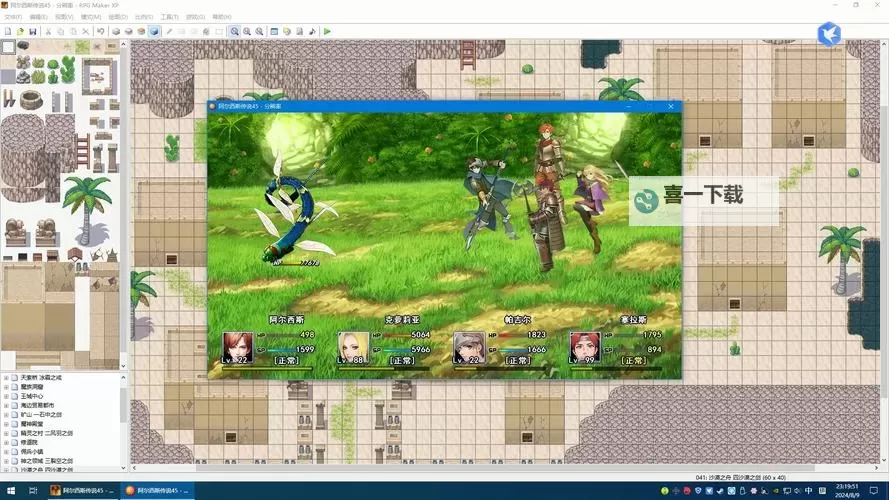The image size is (889, 500).
Task: Select the Pencil drawing tool
Action: [x=168, y=32]
